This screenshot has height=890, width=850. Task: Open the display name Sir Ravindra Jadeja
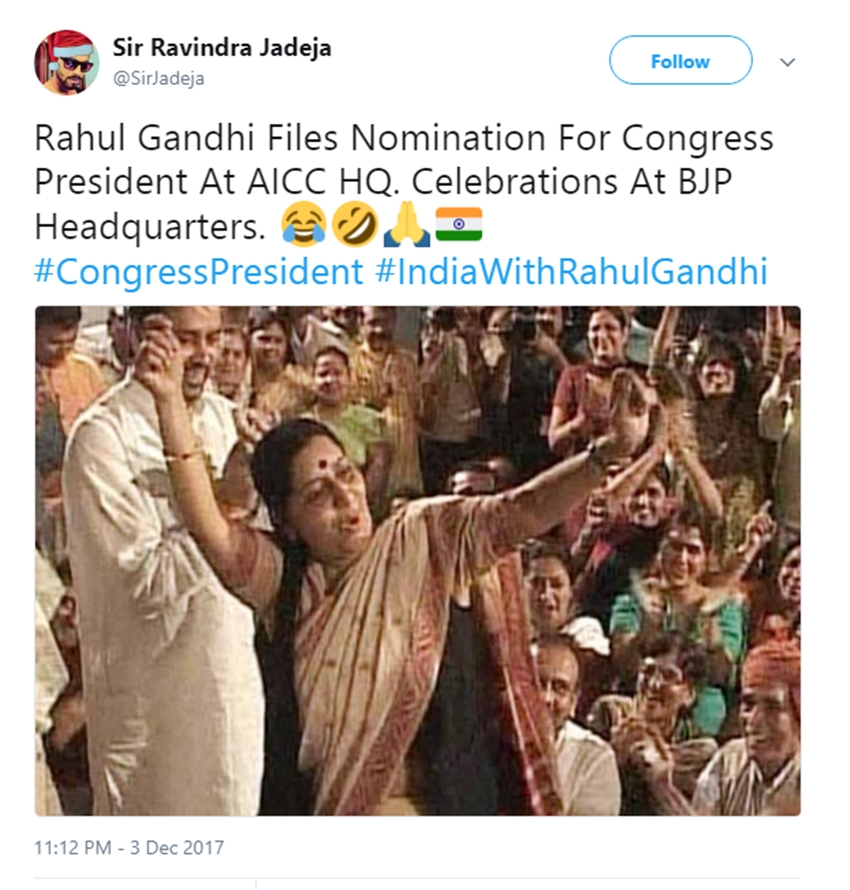click(x=221, y=48)
